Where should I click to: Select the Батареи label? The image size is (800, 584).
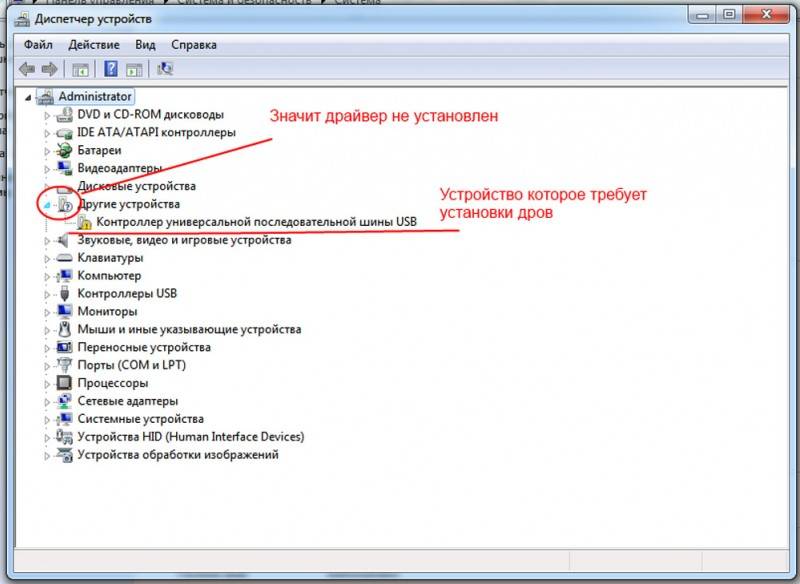99,150
